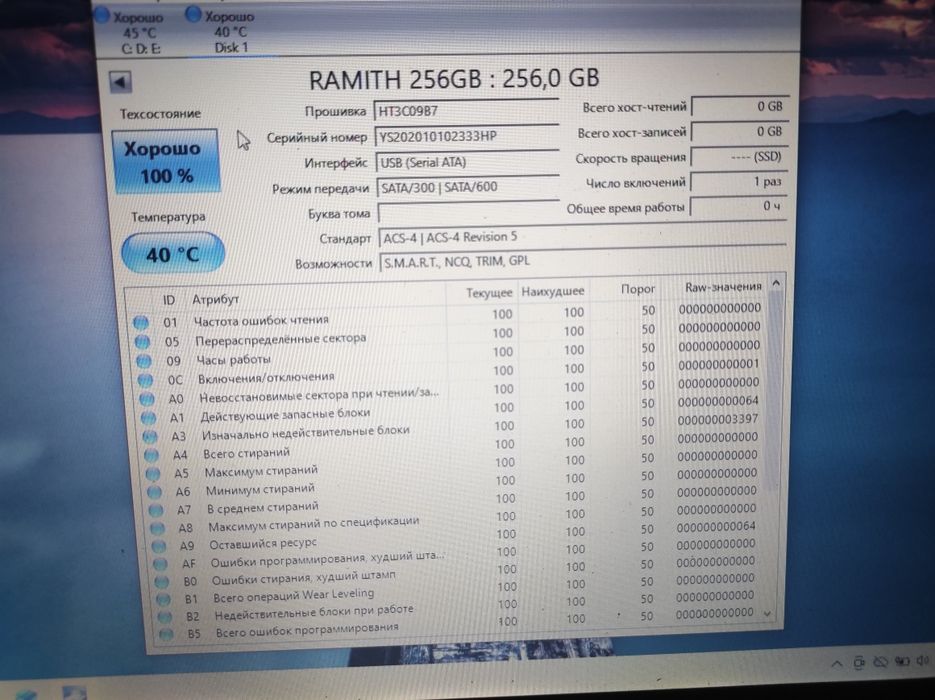The height and width of the screenshot is (700, 935).
Task: Click status circle of attribute A1
Action: coord(148,418)
